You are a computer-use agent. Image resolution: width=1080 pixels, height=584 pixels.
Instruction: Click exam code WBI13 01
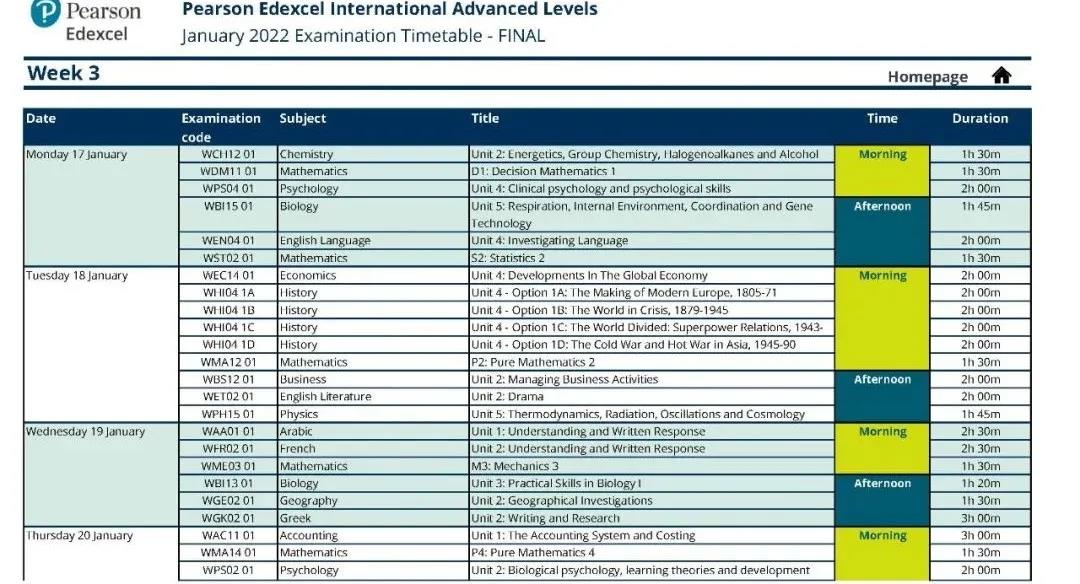point(228,483)
